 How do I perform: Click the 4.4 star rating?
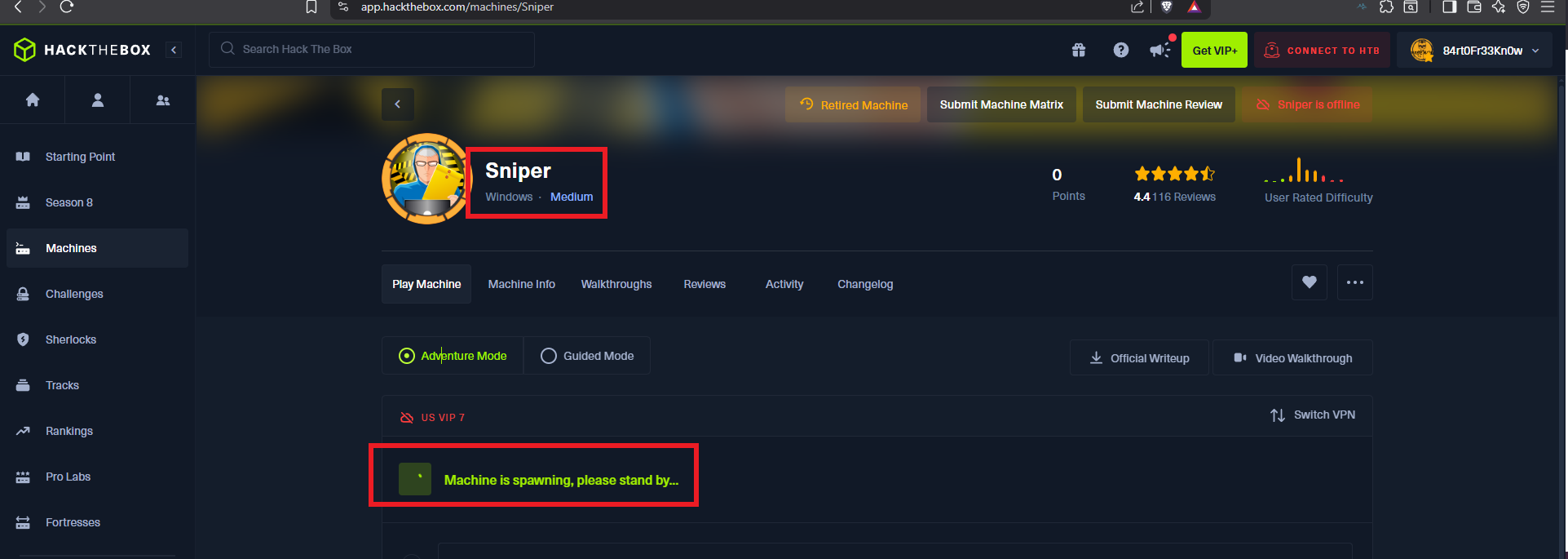point(1174,173)
